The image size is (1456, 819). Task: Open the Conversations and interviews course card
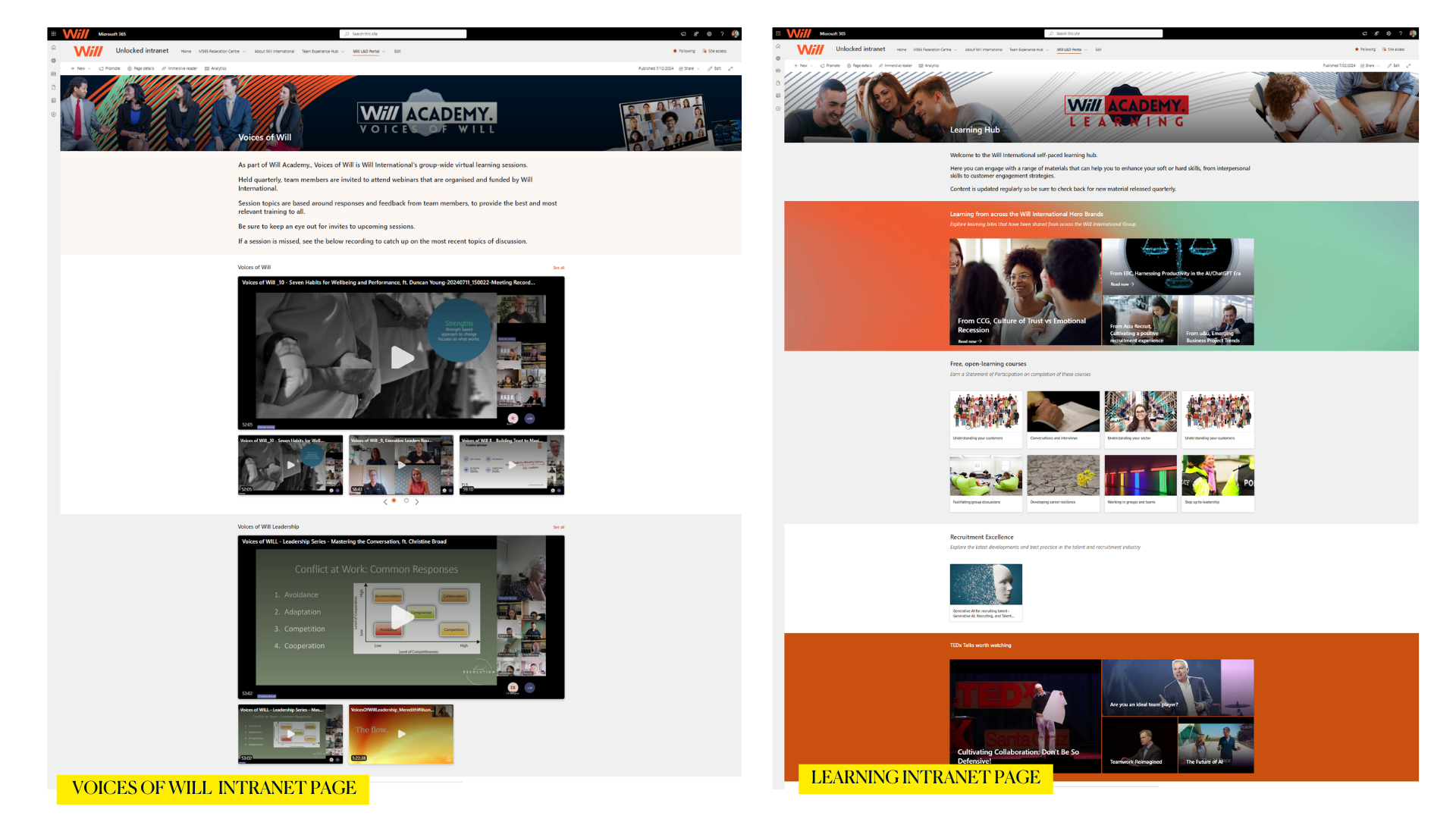pos(1063,419)
